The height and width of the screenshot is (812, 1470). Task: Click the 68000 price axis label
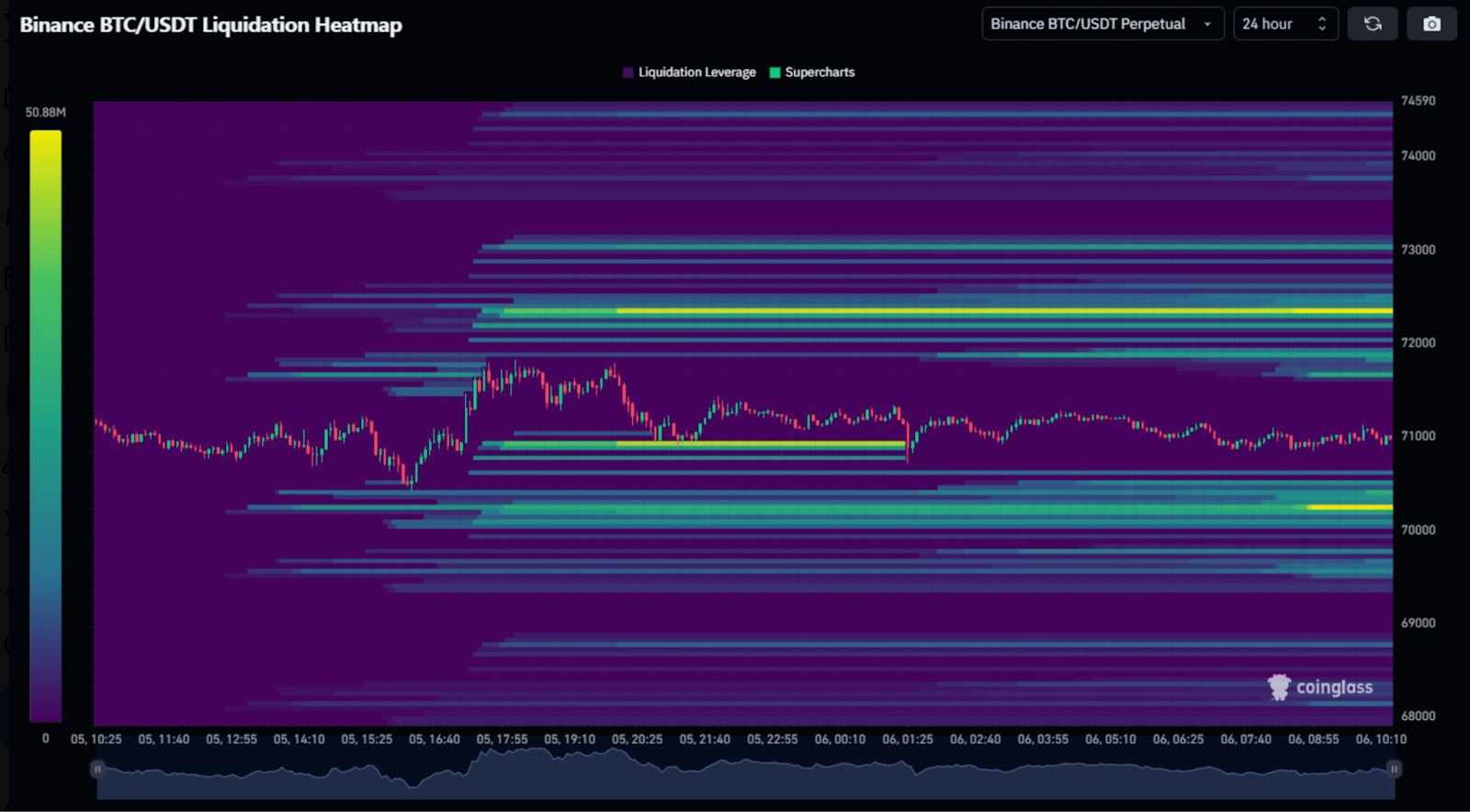1418,716
